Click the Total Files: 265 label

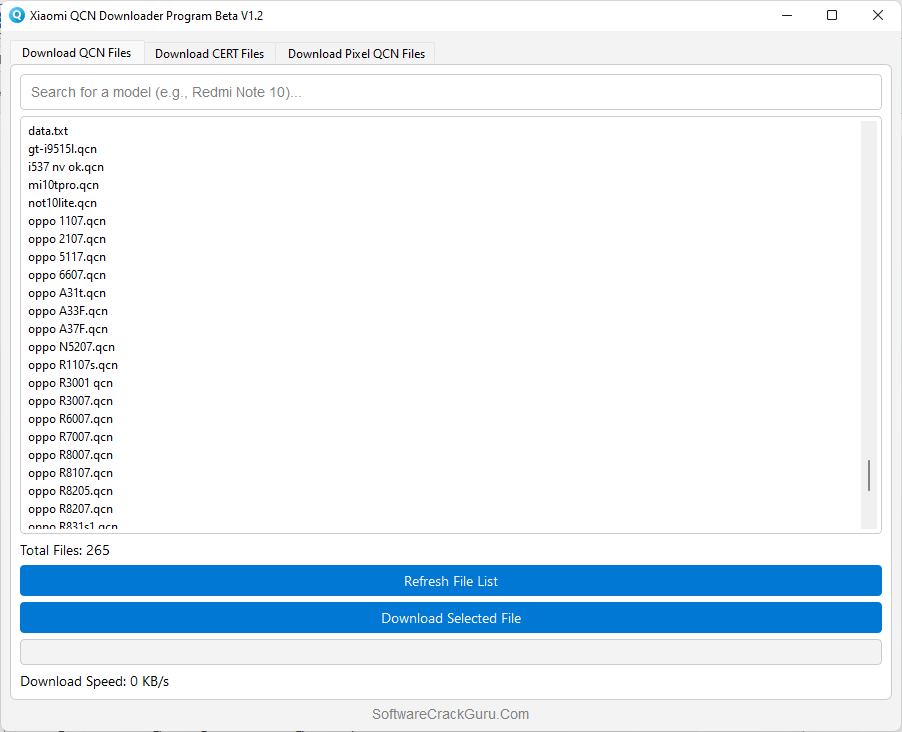[x=65, y=550]
